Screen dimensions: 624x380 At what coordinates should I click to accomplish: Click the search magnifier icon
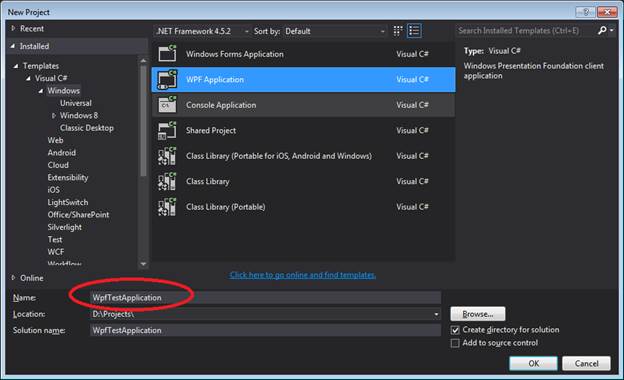pos(603,30)
